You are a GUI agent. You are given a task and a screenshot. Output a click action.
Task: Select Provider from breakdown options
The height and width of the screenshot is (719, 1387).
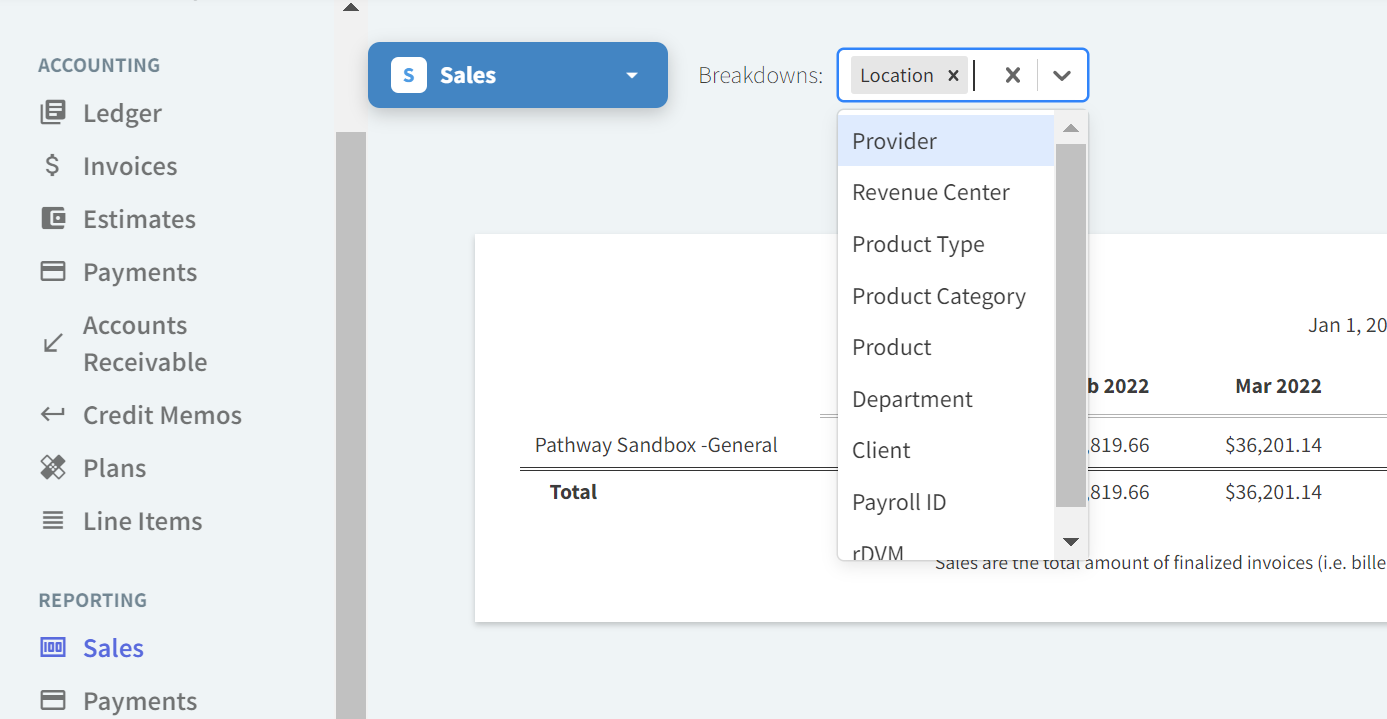[894, 141]
